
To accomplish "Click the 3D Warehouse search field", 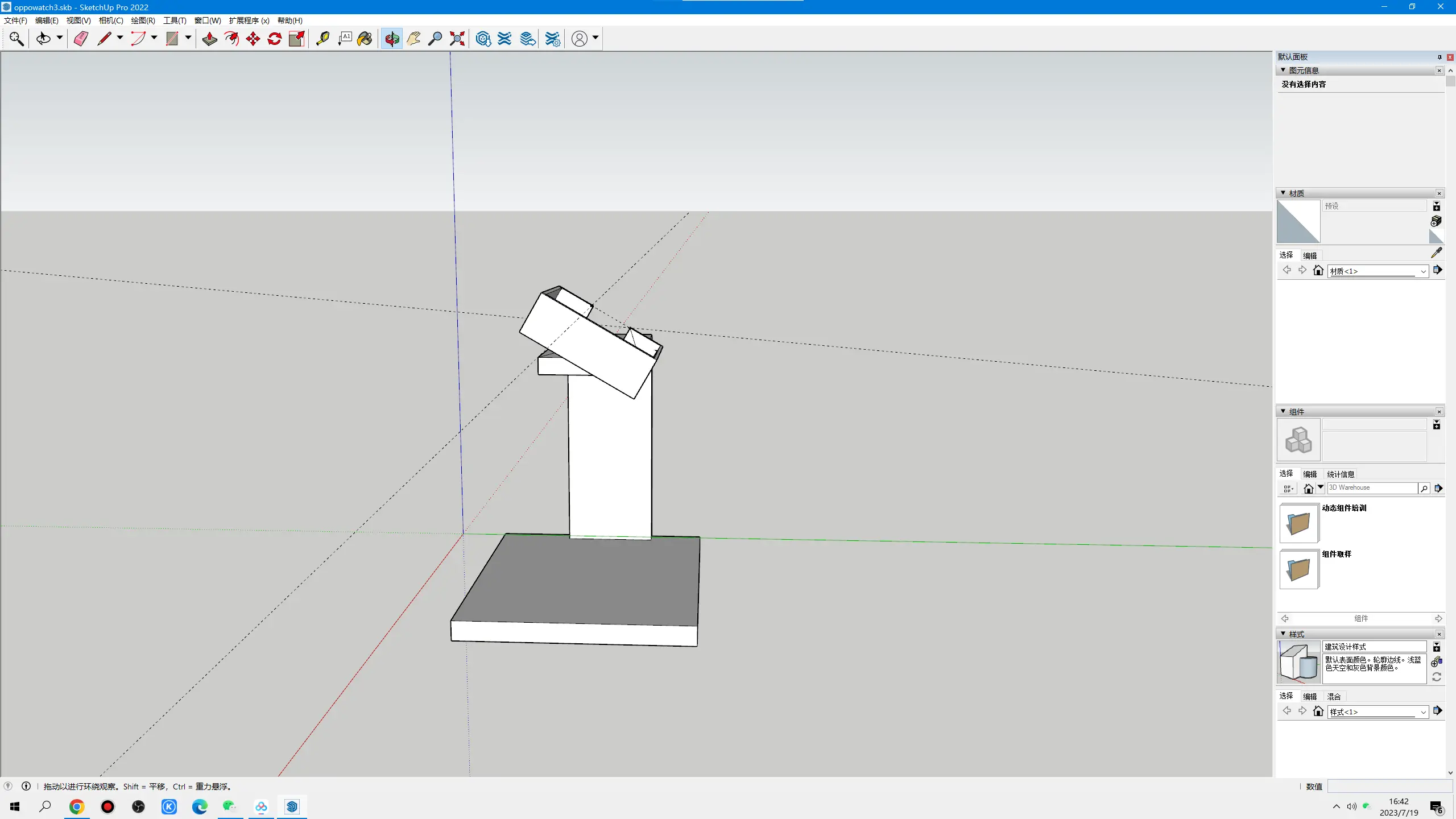I will 1372,488.
